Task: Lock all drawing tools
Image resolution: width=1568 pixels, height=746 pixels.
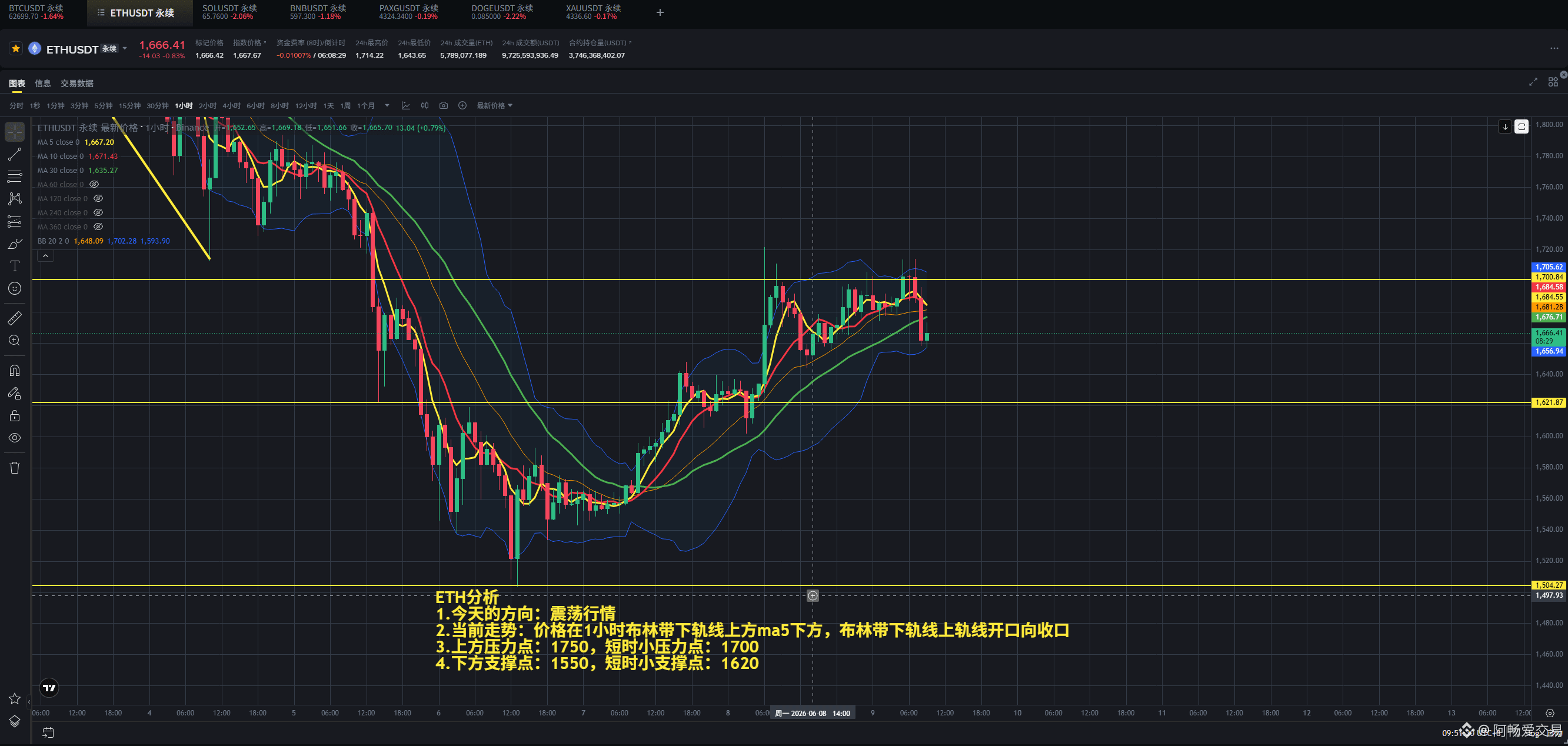Action: [x=15, y=415]
